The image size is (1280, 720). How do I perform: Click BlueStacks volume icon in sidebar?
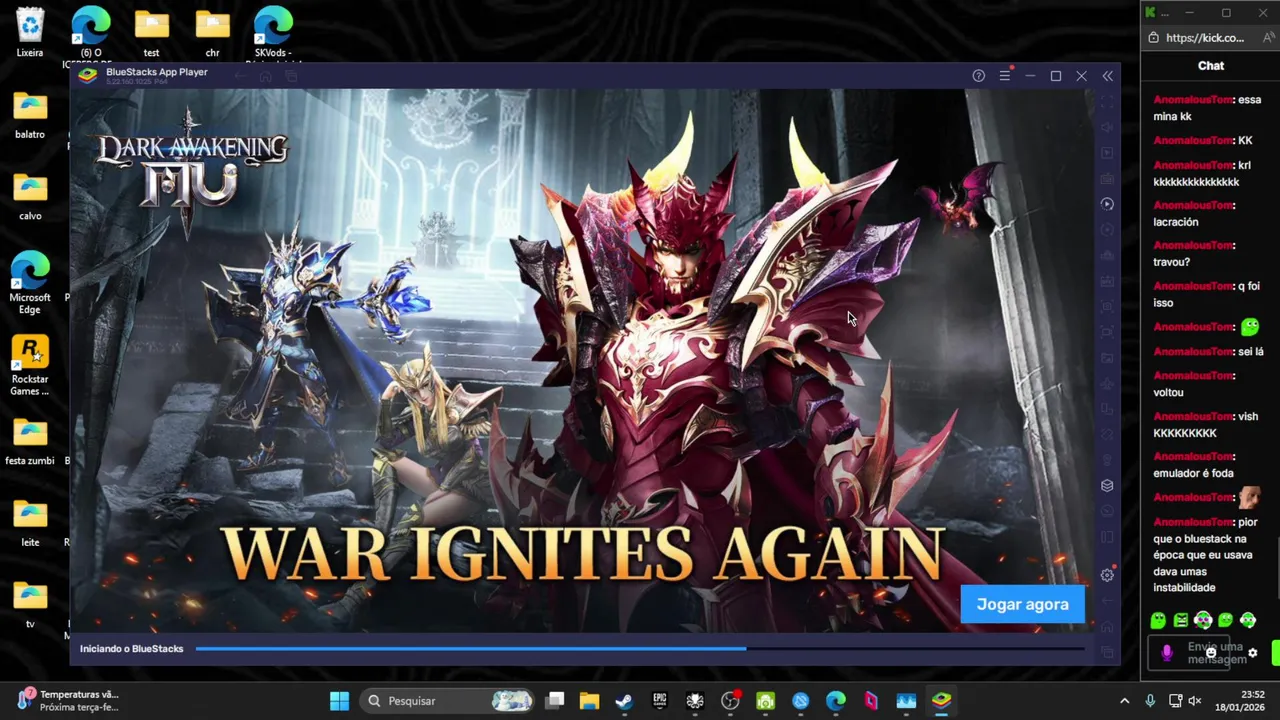pyautogui.click(x=1107, y=128)
